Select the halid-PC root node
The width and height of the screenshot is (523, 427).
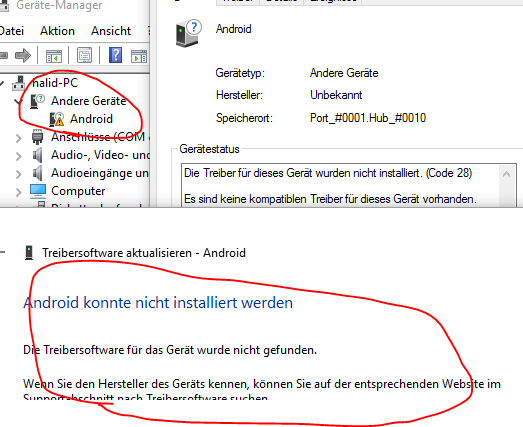(55, 83)
